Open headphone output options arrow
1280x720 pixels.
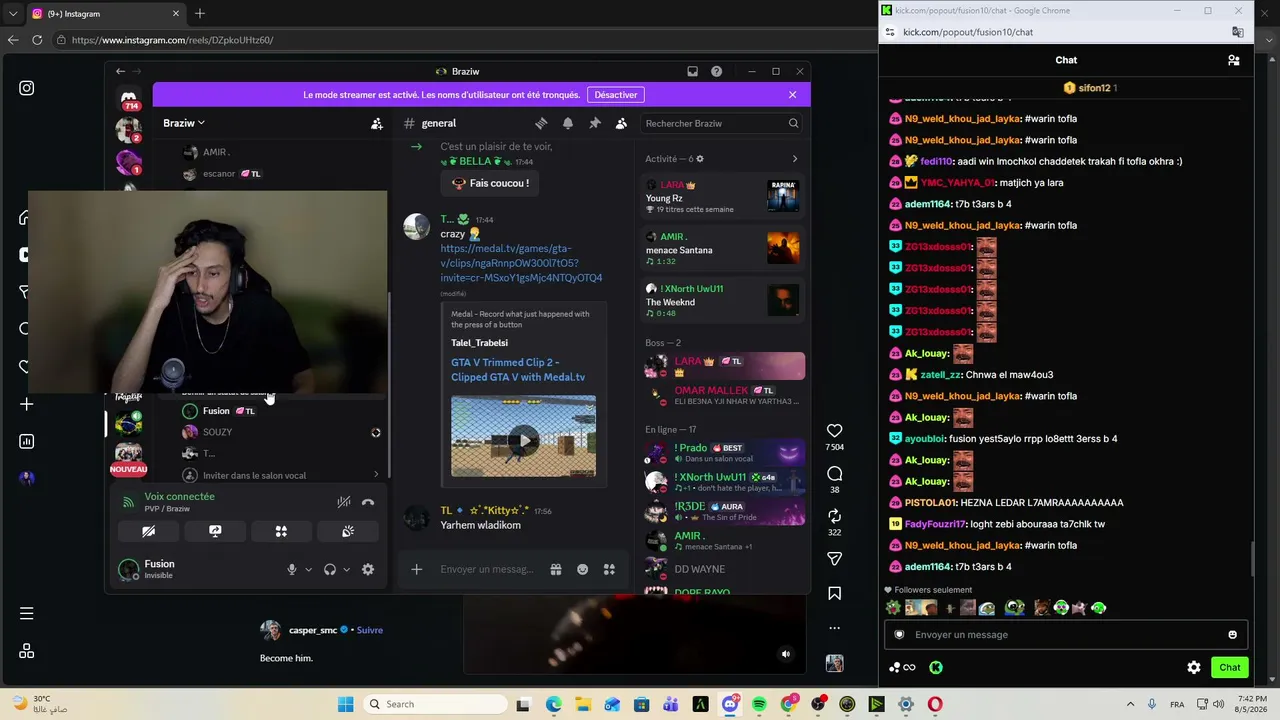(x=346, y=569)
